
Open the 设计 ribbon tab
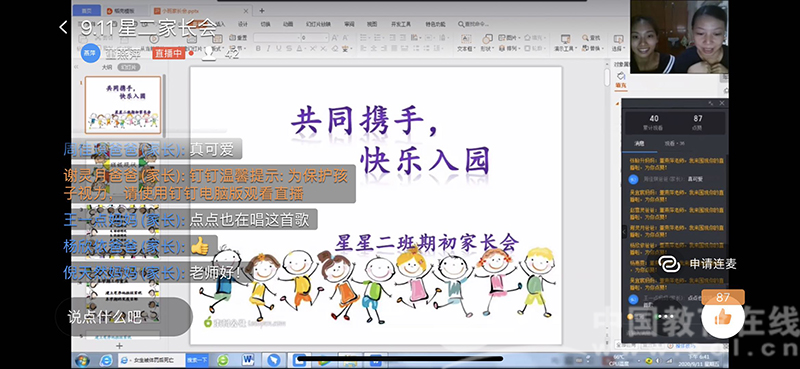click(243, 24)
